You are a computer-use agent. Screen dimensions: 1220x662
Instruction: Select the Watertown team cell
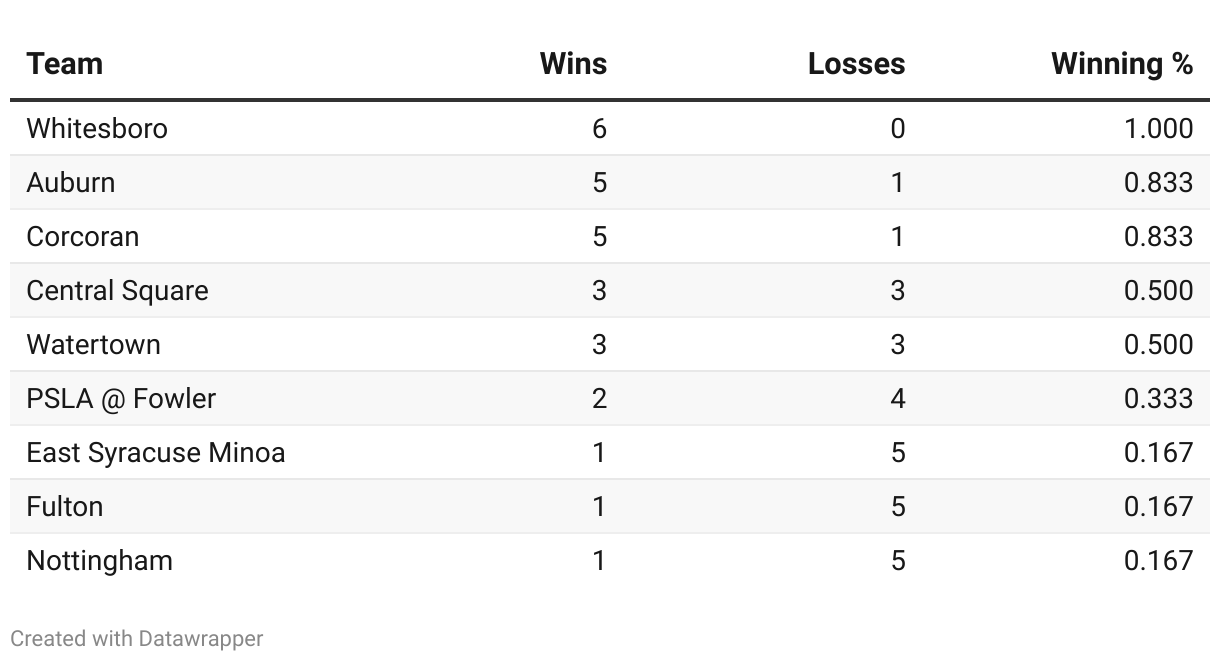pos(94,345)
